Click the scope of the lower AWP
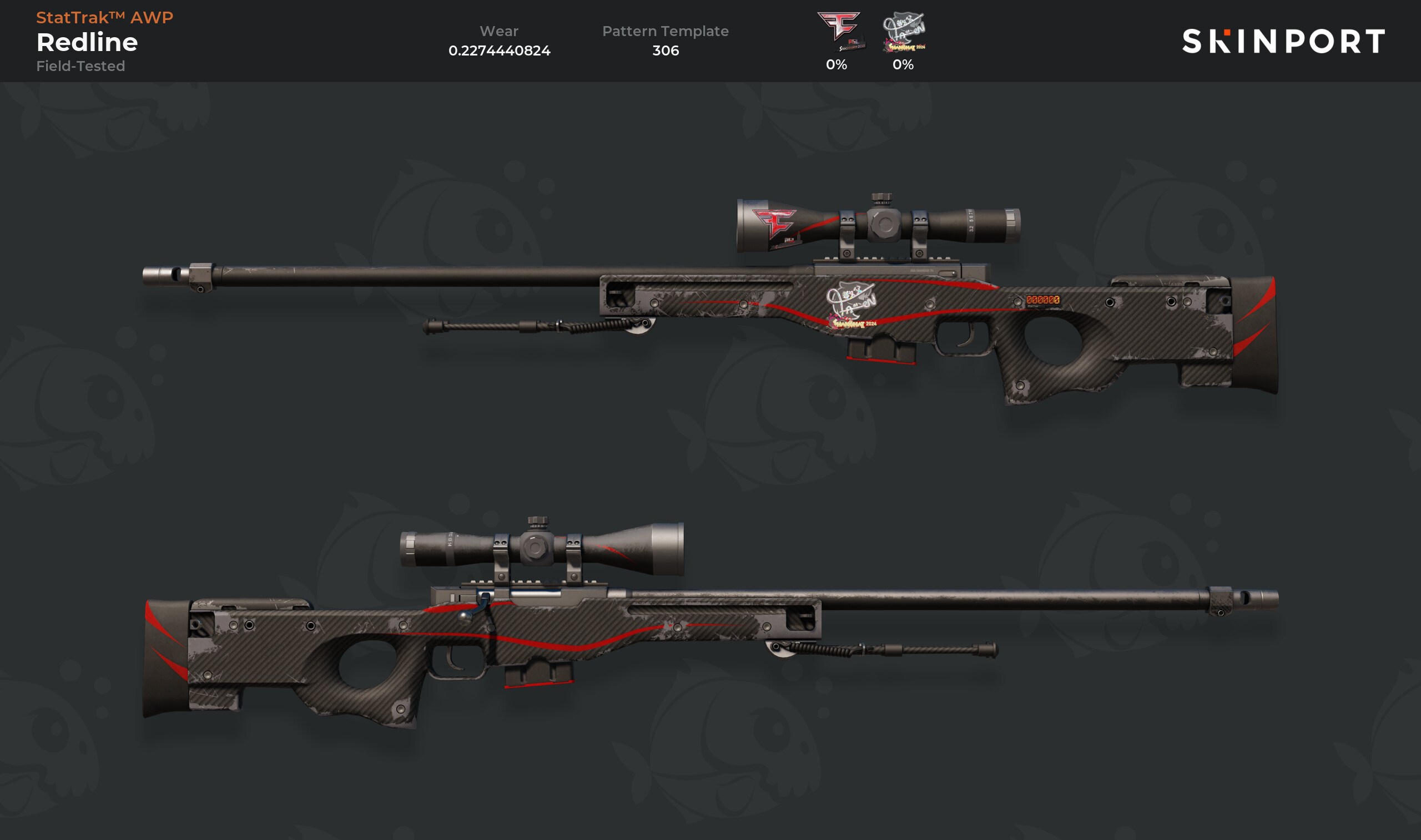 point(541,547)
